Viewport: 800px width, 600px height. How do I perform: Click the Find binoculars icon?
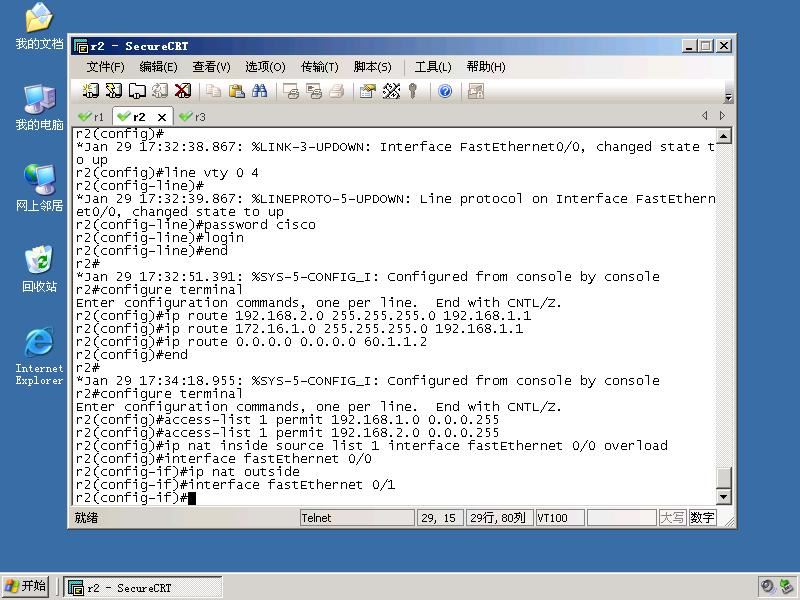[259, 91]
